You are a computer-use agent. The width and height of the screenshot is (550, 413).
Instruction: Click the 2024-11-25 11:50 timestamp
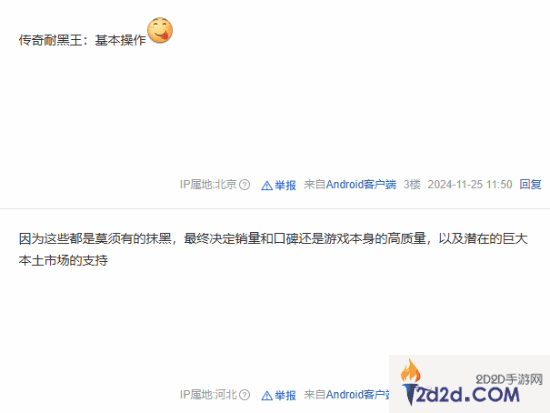pos(470,184)
